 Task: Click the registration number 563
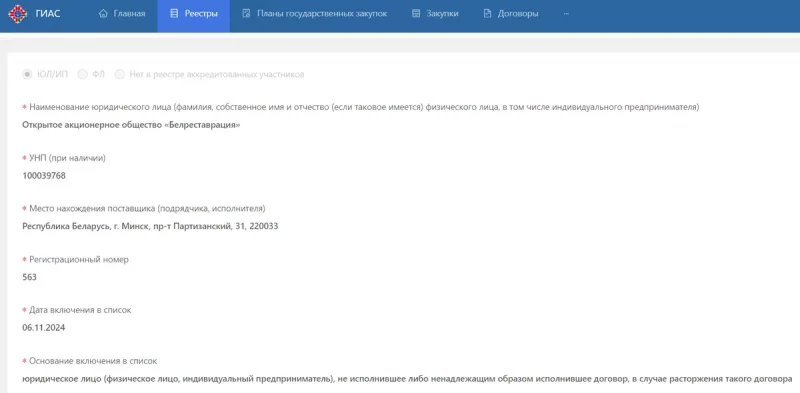pos(30,277)
